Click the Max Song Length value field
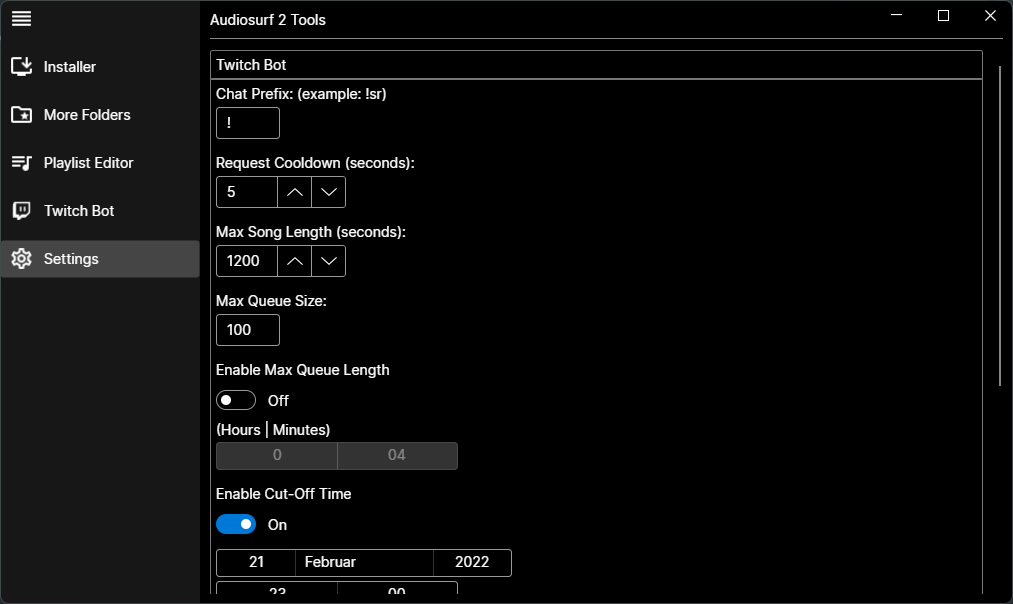This screenshot has height=604, width=1013. tap(247, 261)
